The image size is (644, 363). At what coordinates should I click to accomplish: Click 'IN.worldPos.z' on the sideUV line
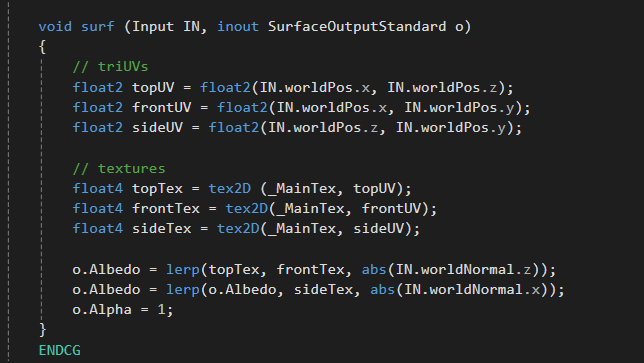pyautogui.click(x=323, y=128)
